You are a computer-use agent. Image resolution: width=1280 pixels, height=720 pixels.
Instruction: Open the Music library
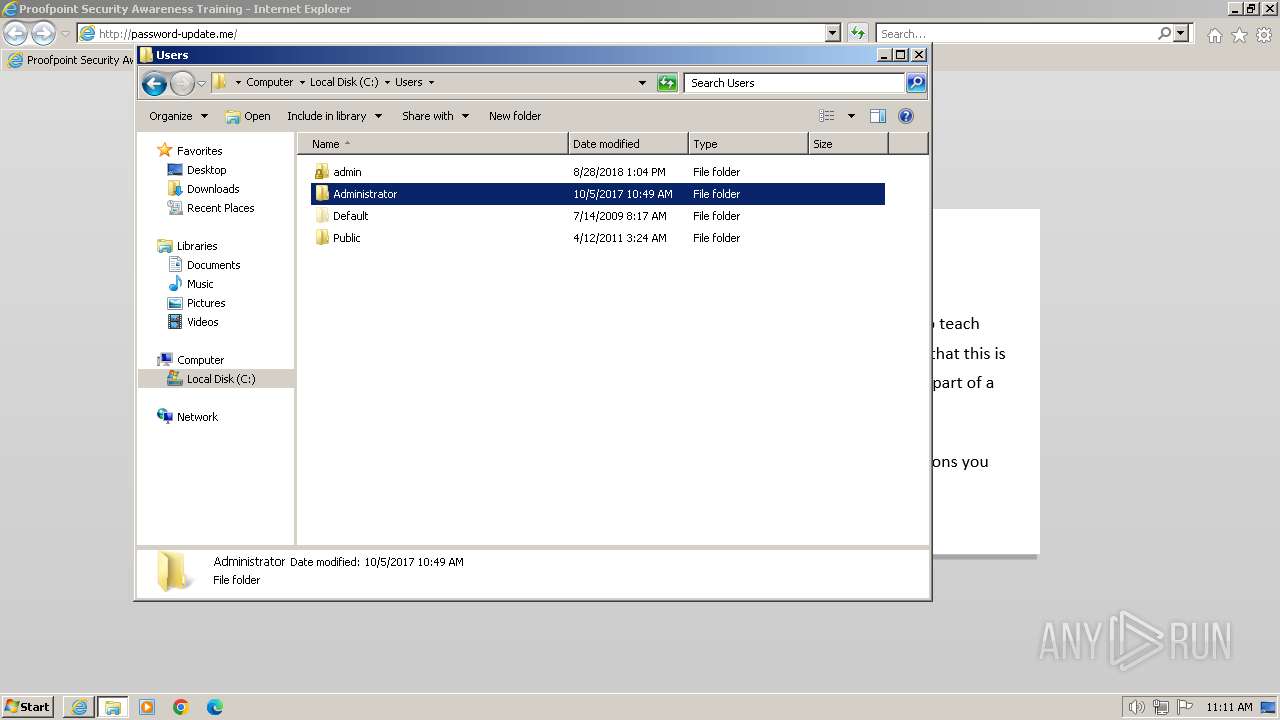pyautogui.click(x=200, y=284)
